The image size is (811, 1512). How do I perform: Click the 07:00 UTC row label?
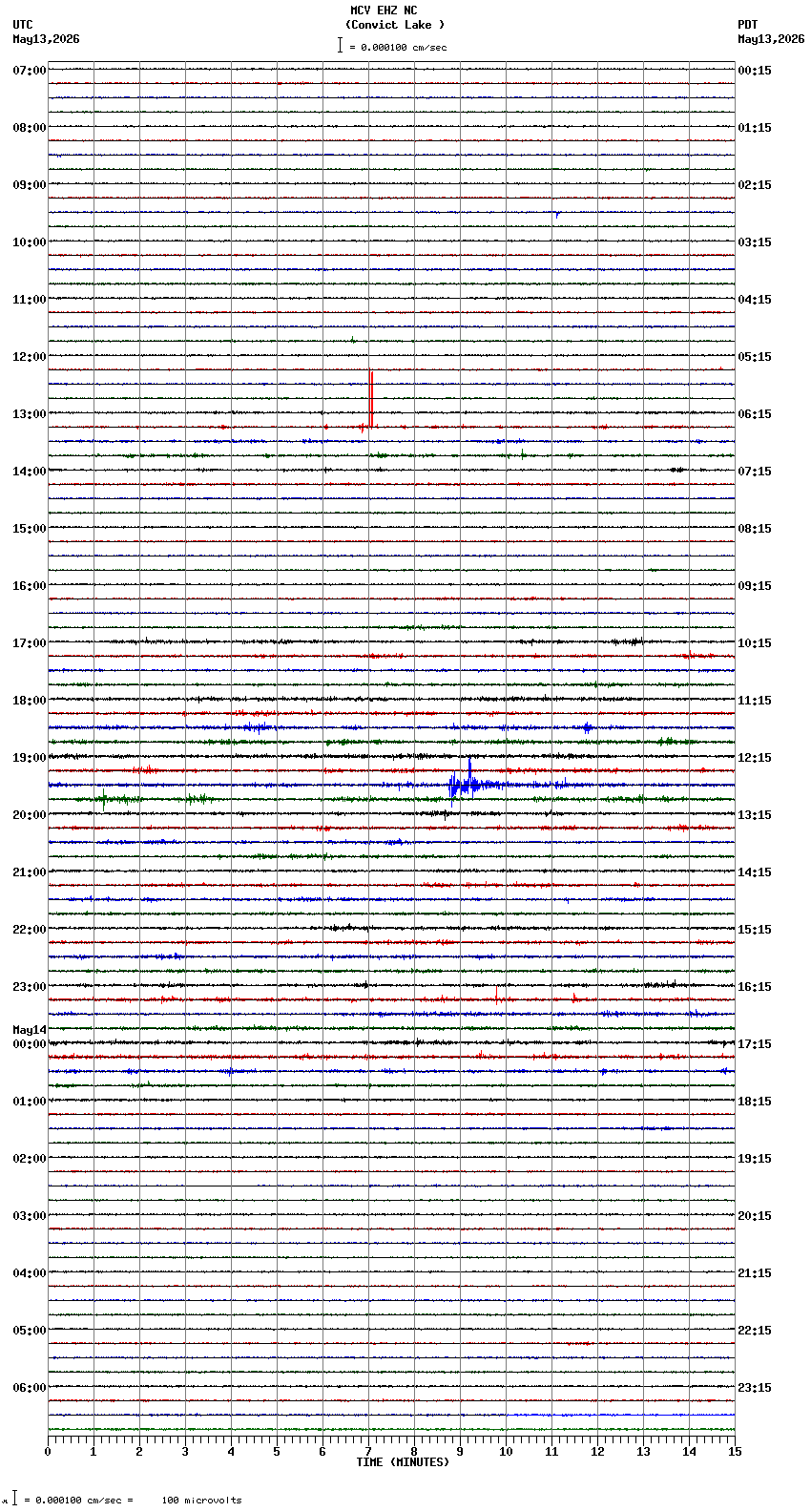30,71
